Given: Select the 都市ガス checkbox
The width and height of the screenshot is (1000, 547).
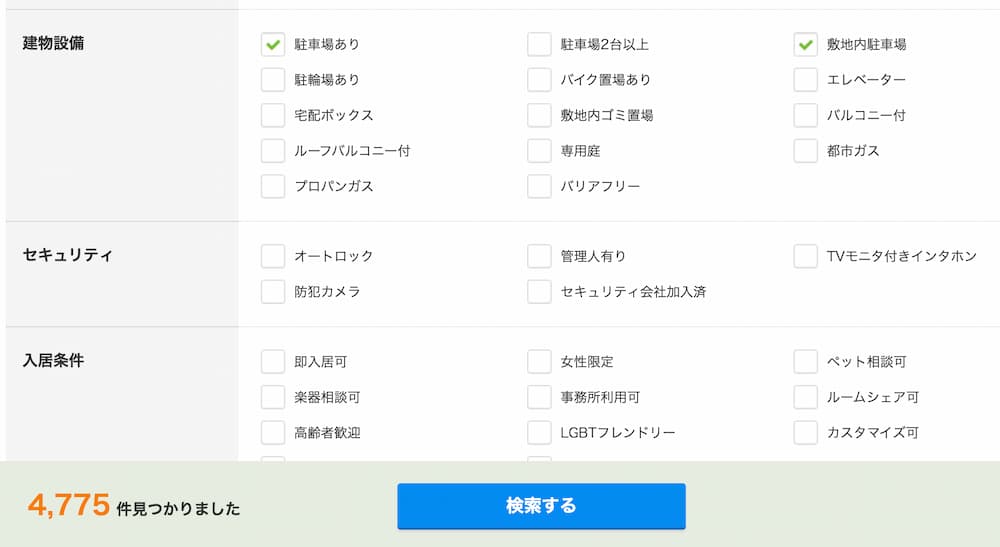Looking at the screenshot, I should click(806, 151).
